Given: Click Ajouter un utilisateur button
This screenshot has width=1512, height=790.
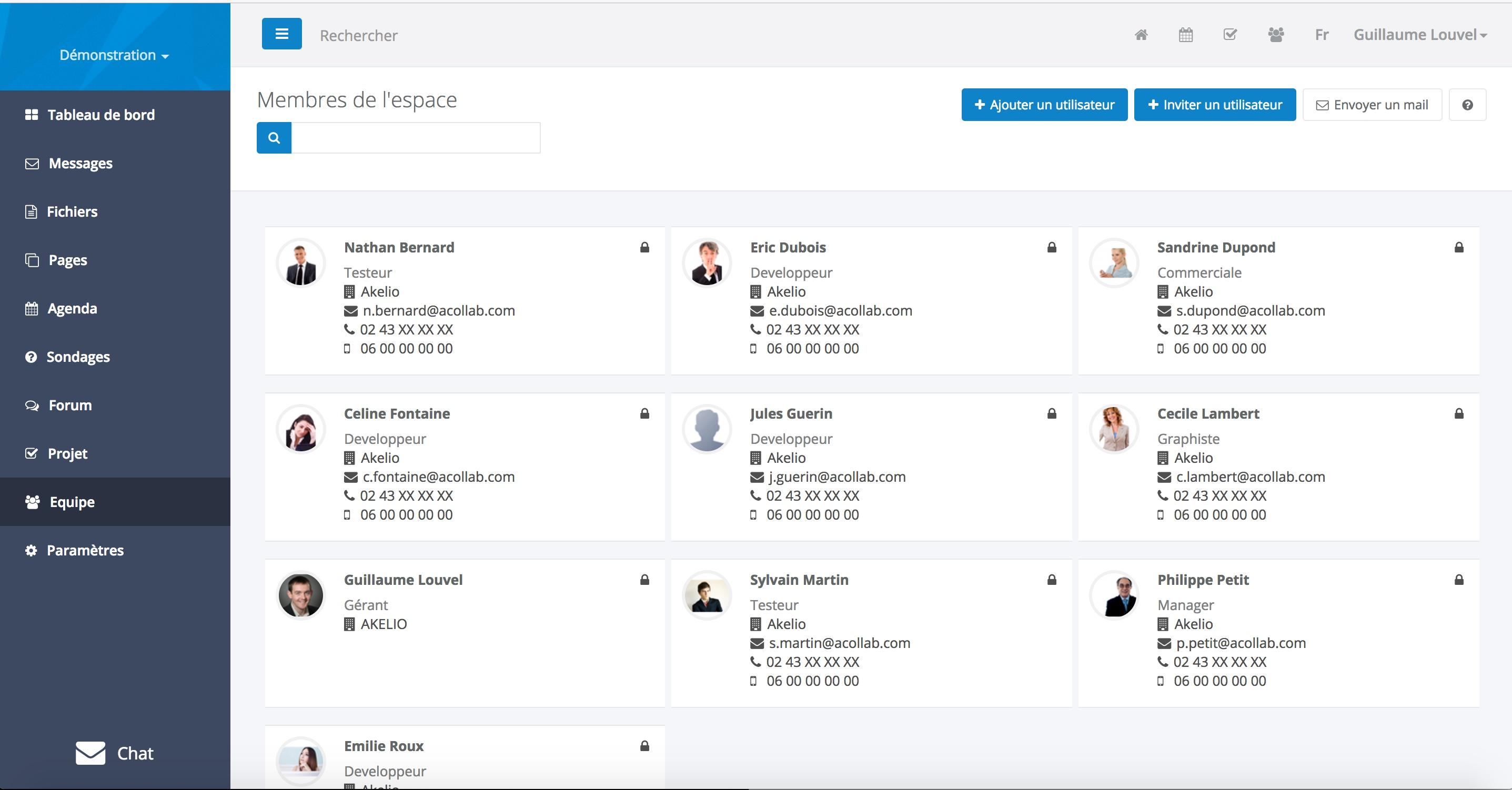Looking at the screenshot, I should click(x=1044, y=104).
